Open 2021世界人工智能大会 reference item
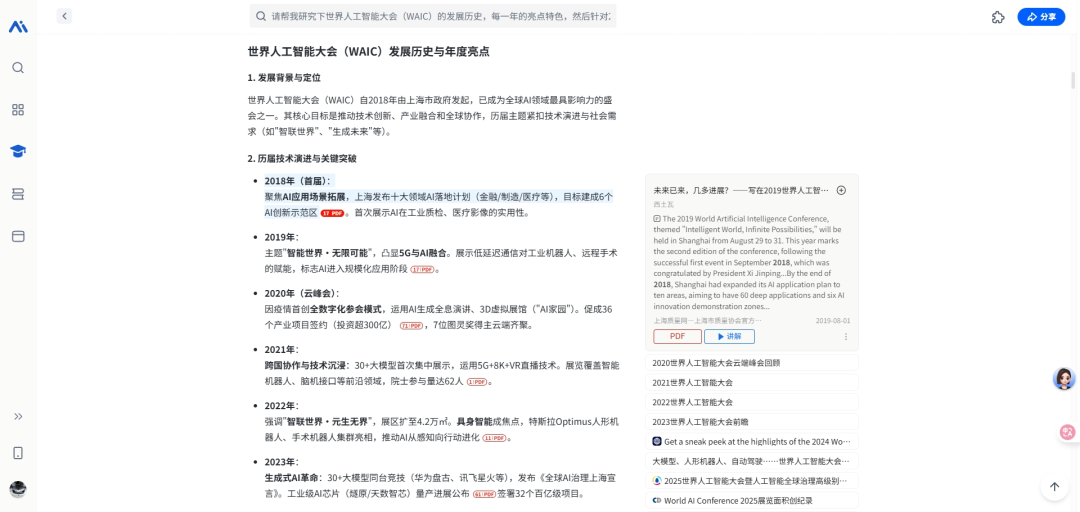The height and width of the screenshot is (512, 1080). (751, 382)
